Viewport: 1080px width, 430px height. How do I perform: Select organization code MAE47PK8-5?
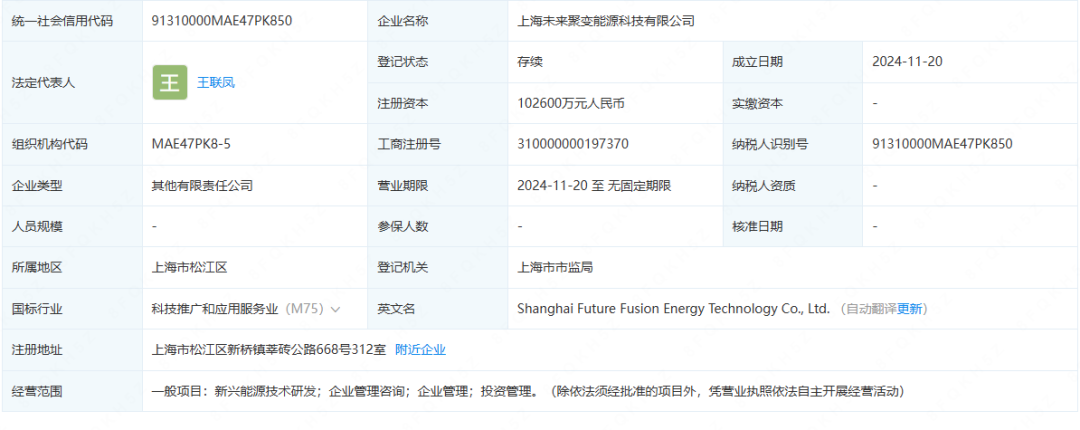191,144
